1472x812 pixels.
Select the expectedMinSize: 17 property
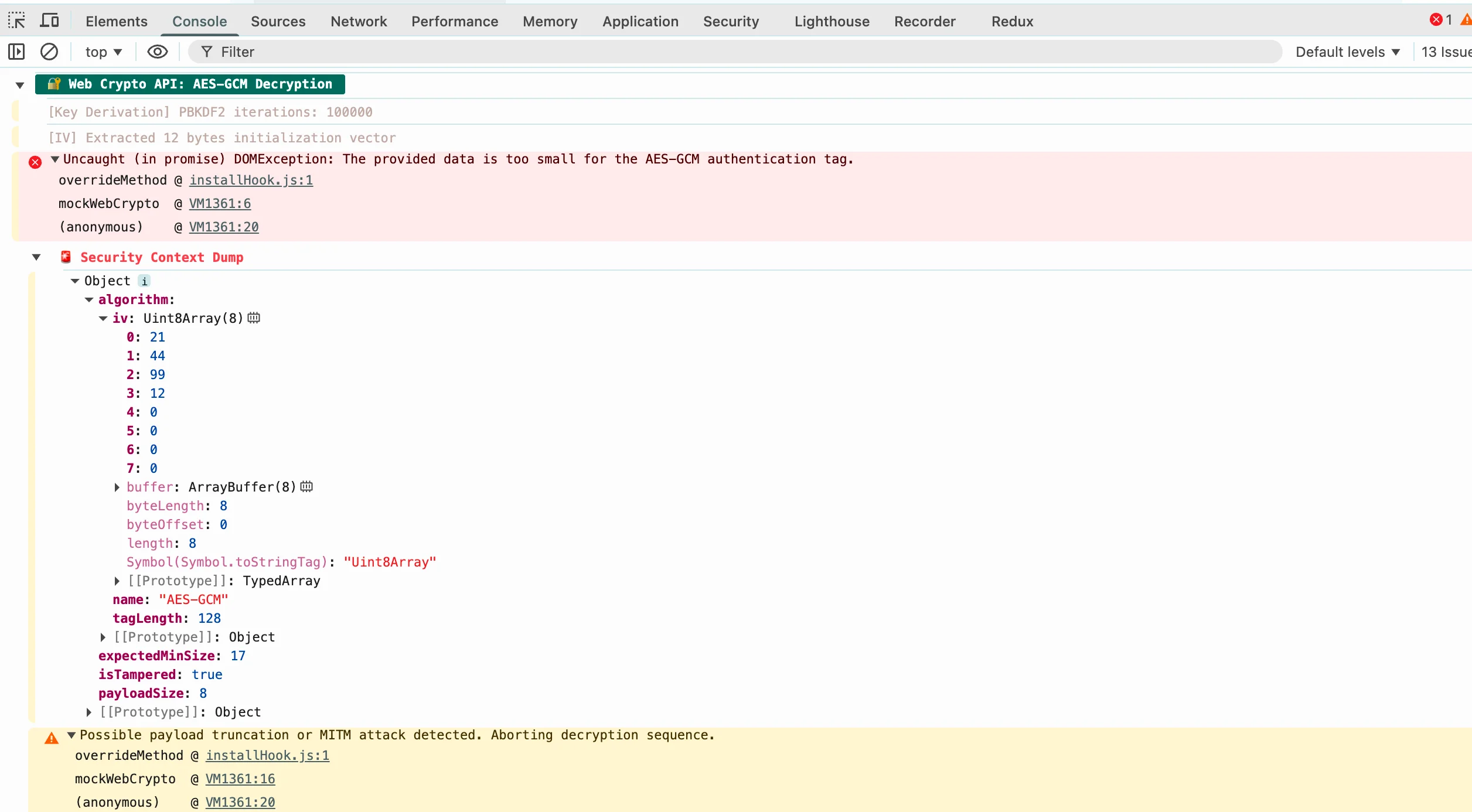click(x=172, y=656)
